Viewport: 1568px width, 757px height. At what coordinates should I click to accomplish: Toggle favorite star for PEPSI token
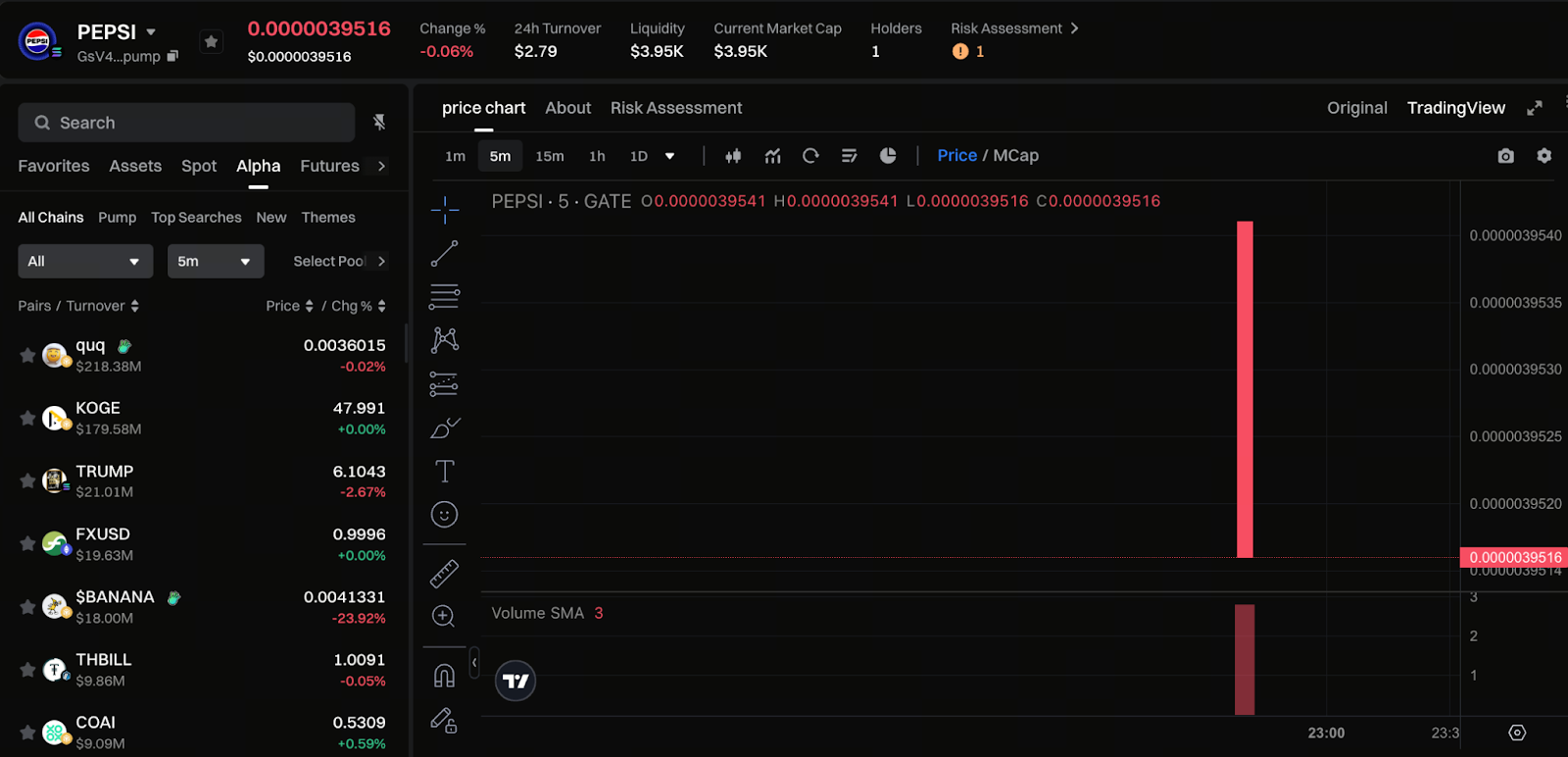click(211, 41)
